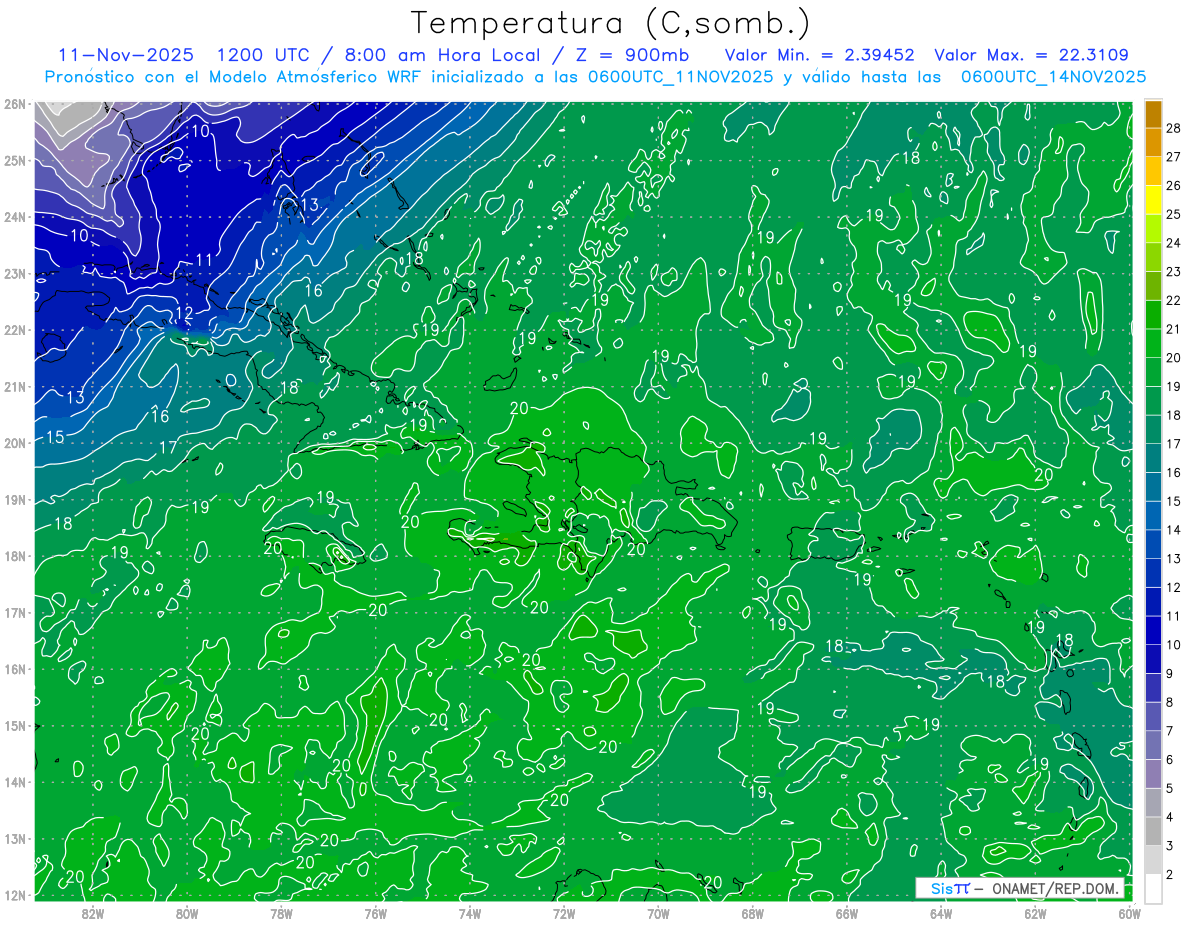Viewport: 1200px width, 927px height.
Task: Click the latitude axis label "17N"
Action: point(14,612)
